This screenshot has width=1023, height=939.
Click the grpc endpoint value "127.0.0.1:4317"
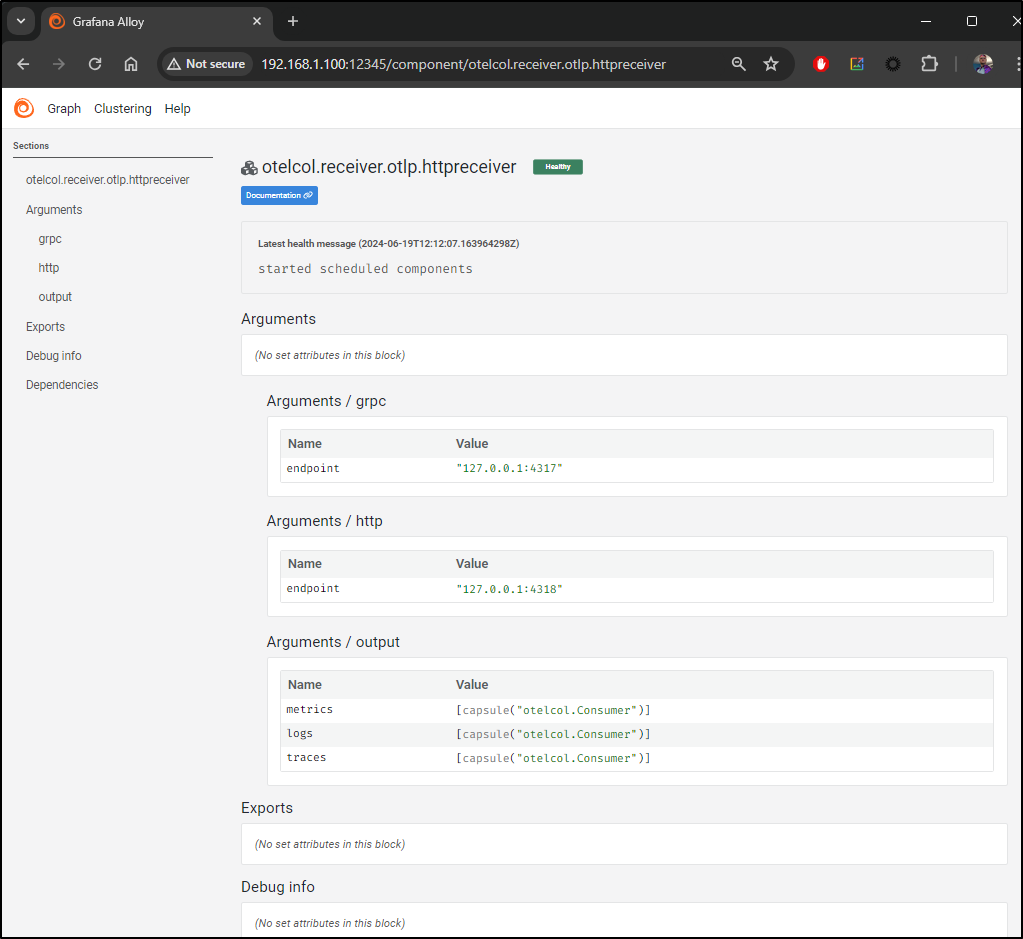(509, 469)
